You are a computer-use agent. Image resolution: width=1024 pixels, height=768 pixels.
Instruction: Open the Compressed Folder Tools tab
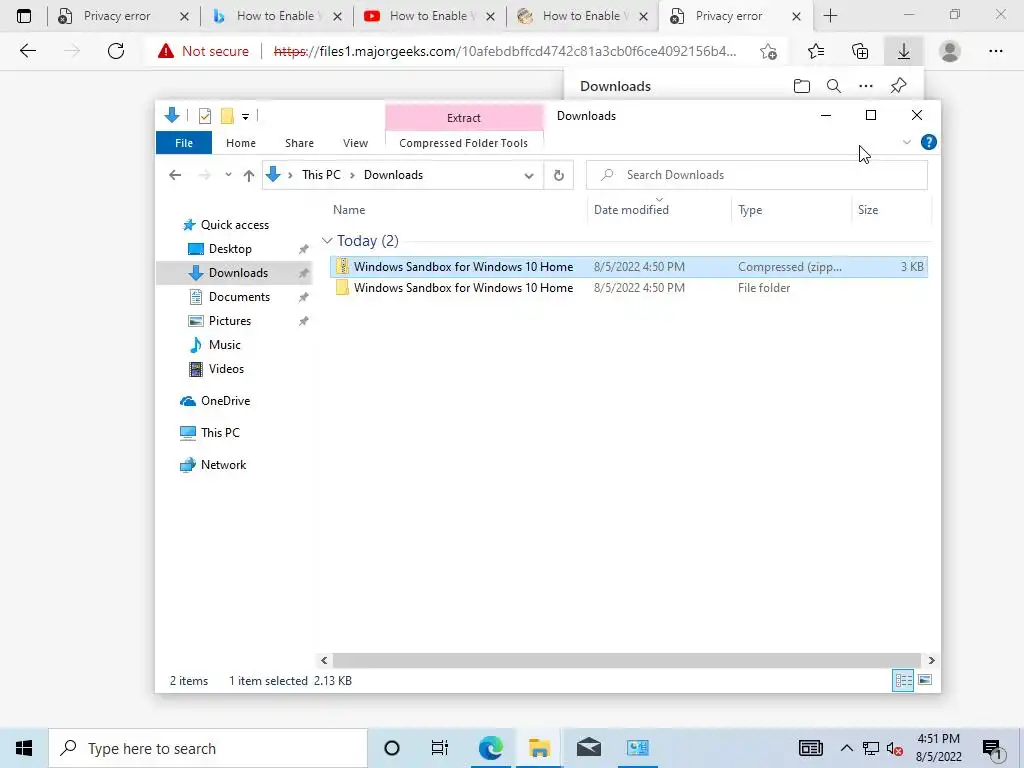(x=464, y=143)
